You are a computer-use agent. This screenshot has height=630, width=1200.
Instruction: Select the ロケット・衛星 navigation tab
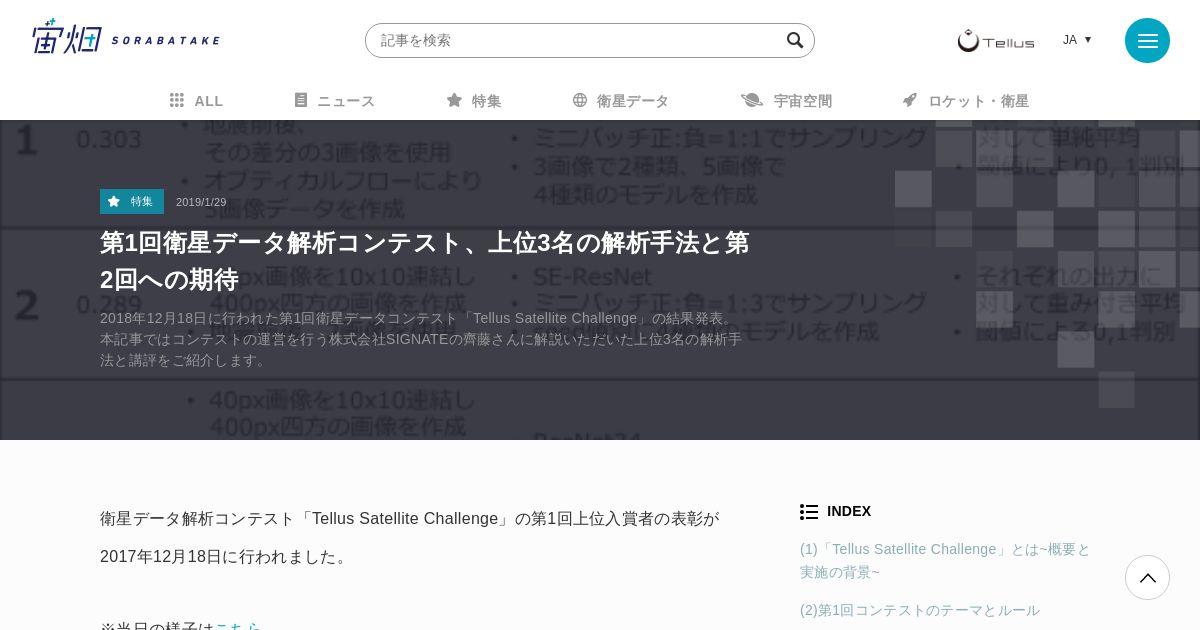tap(965, 101)
